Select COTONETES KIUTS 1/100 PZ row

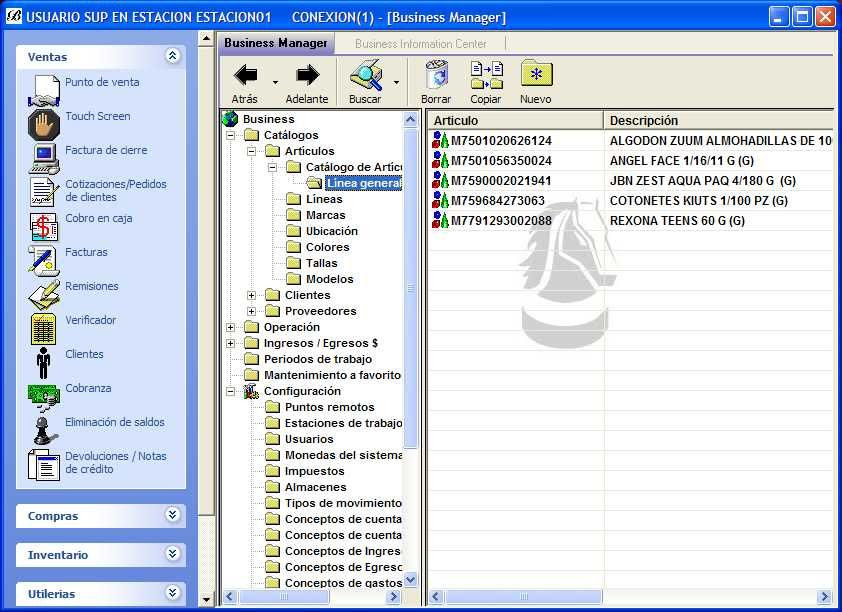(631, 200)
